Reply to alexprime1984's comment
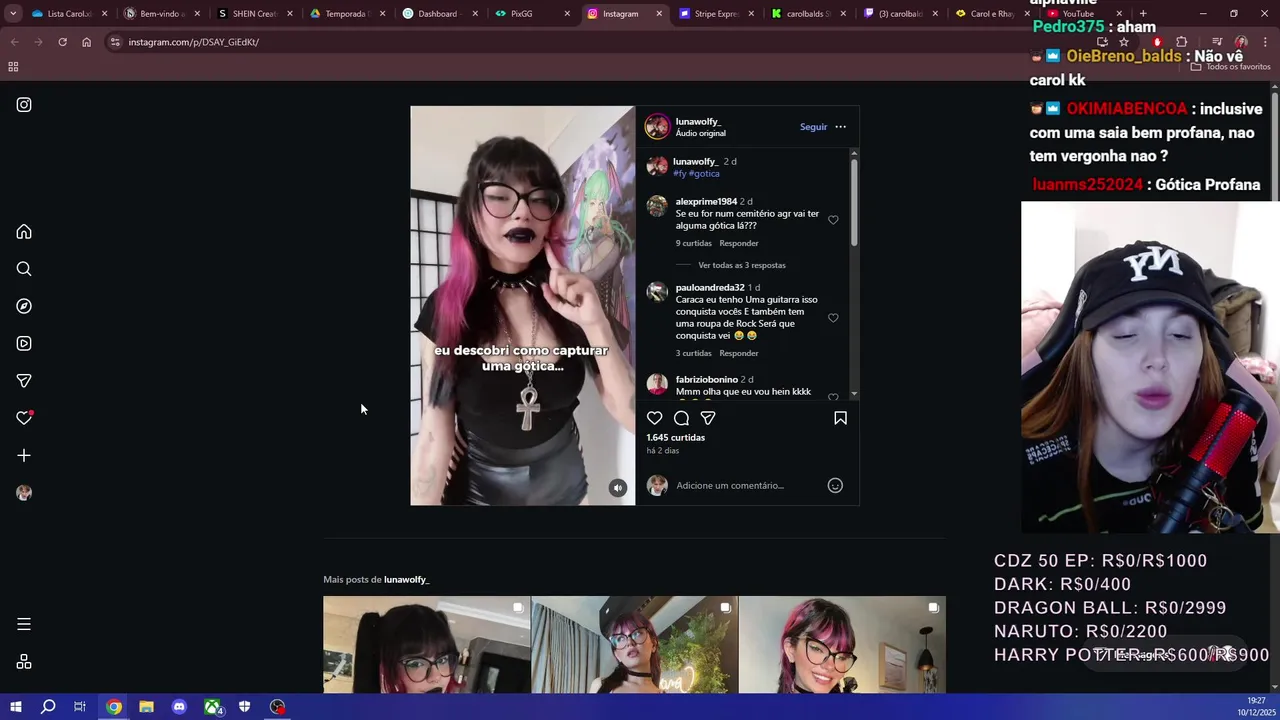This screenshot has width=1280, height=720. [739, 243]
